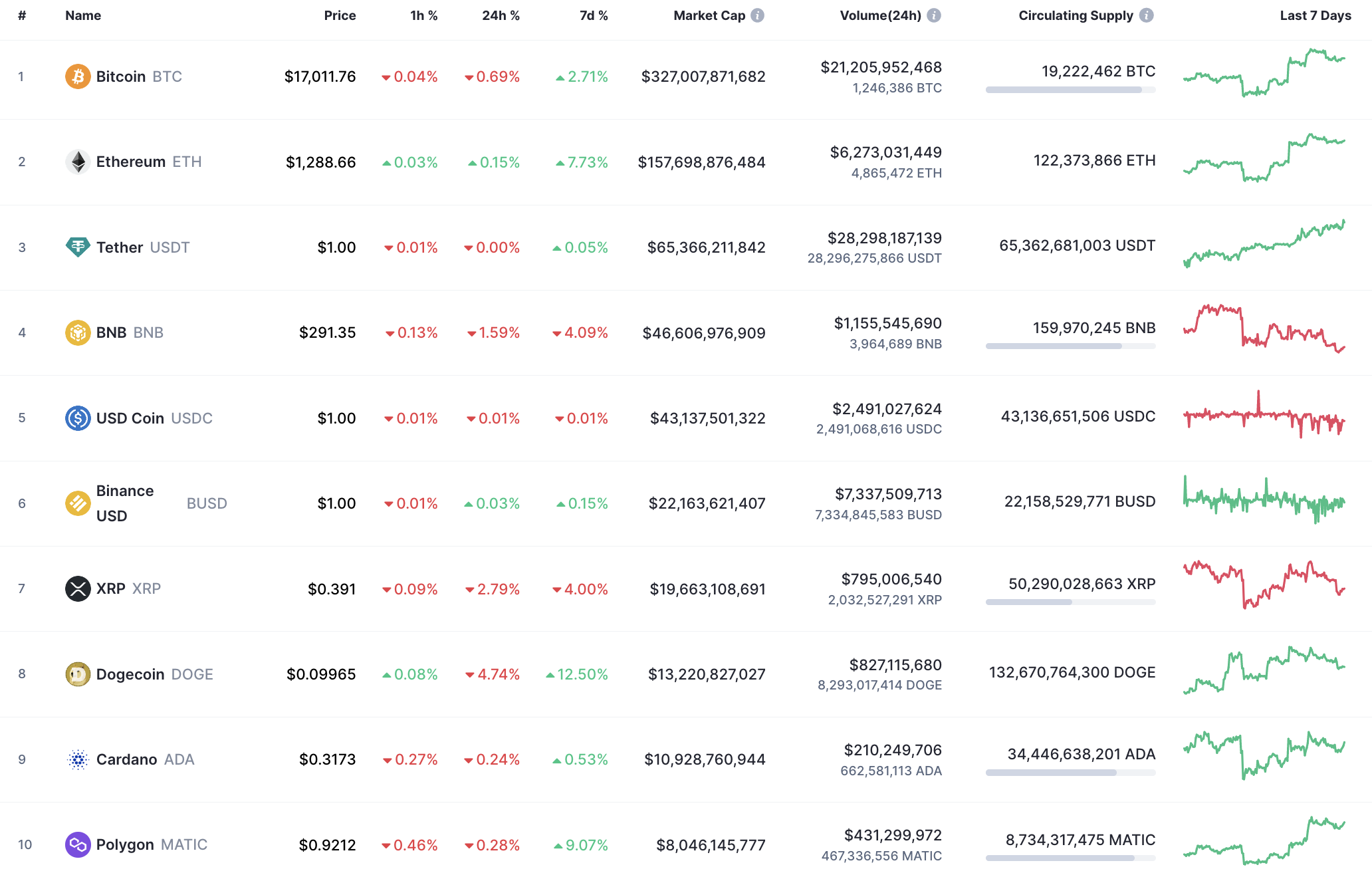Image resolution: width=1372 pixels, height=883 pixels.
Task: Select the Ethereum ETH icon
Action: click(78, 162)
